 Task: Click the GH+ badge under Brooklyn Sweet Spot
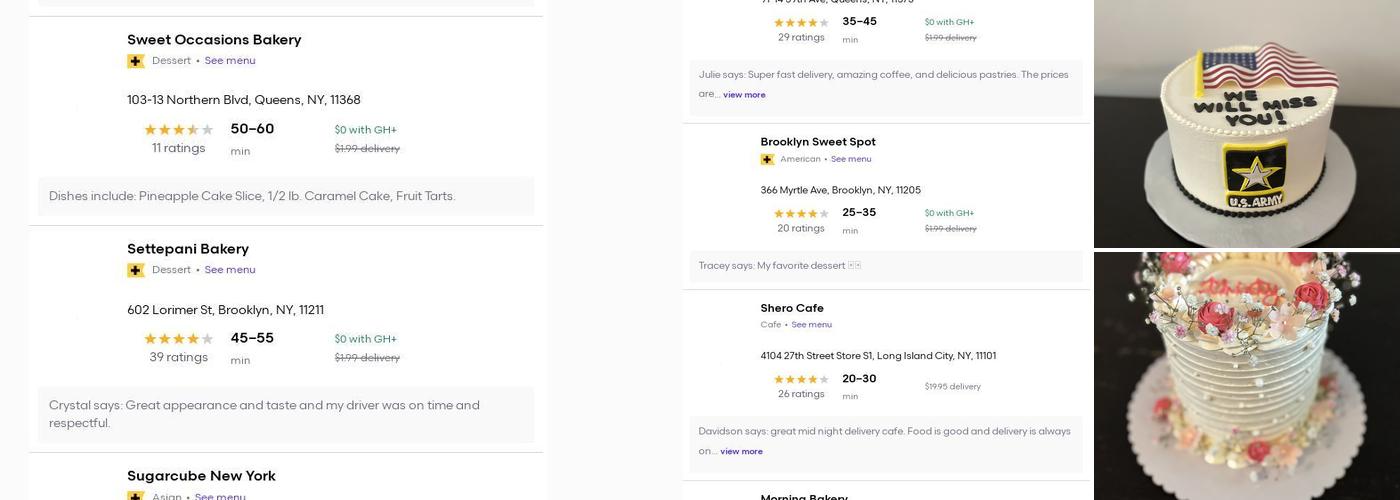767,159
